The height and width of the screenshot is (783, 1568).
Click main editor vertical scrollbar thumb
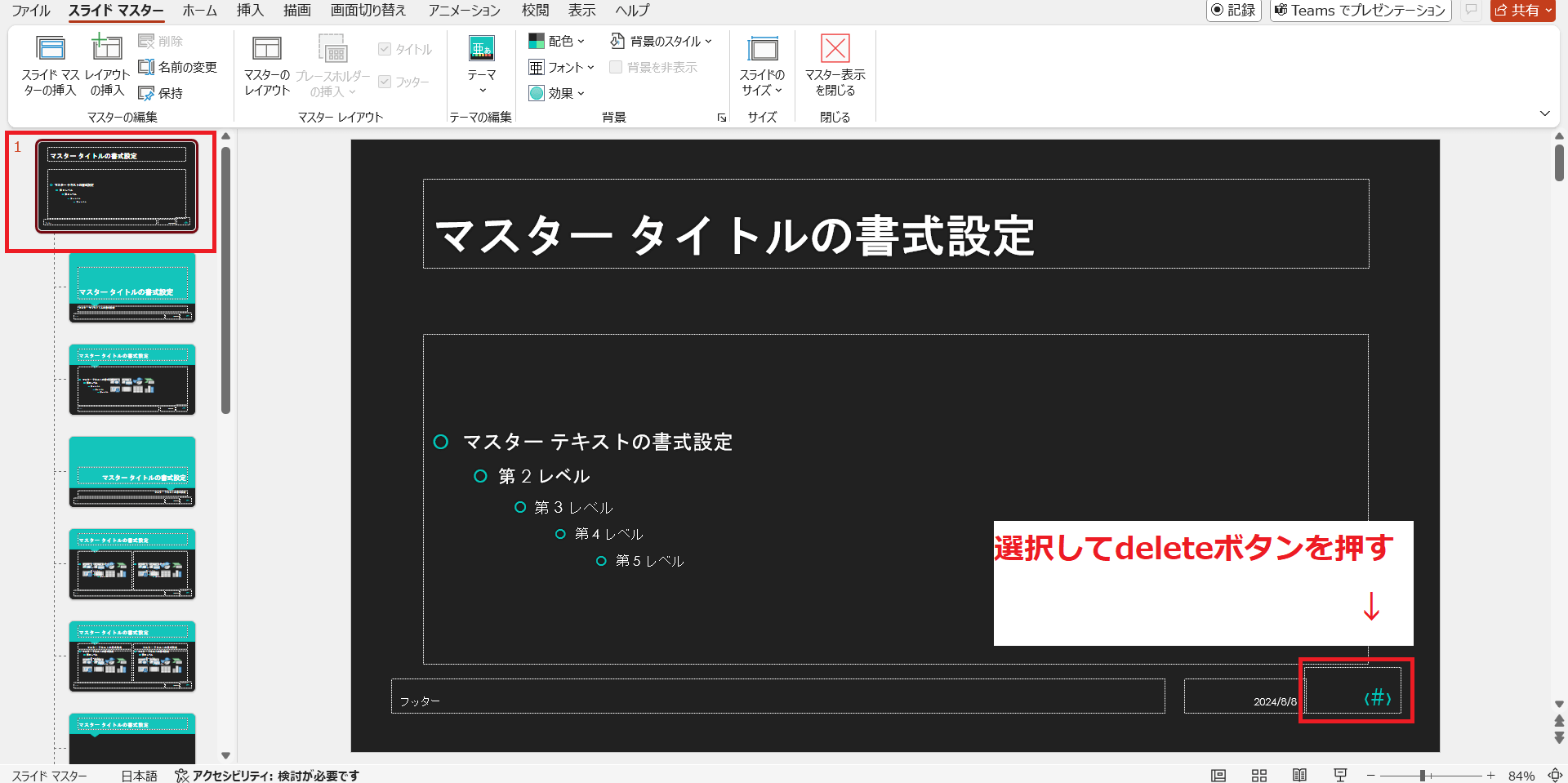(1559, 163)
